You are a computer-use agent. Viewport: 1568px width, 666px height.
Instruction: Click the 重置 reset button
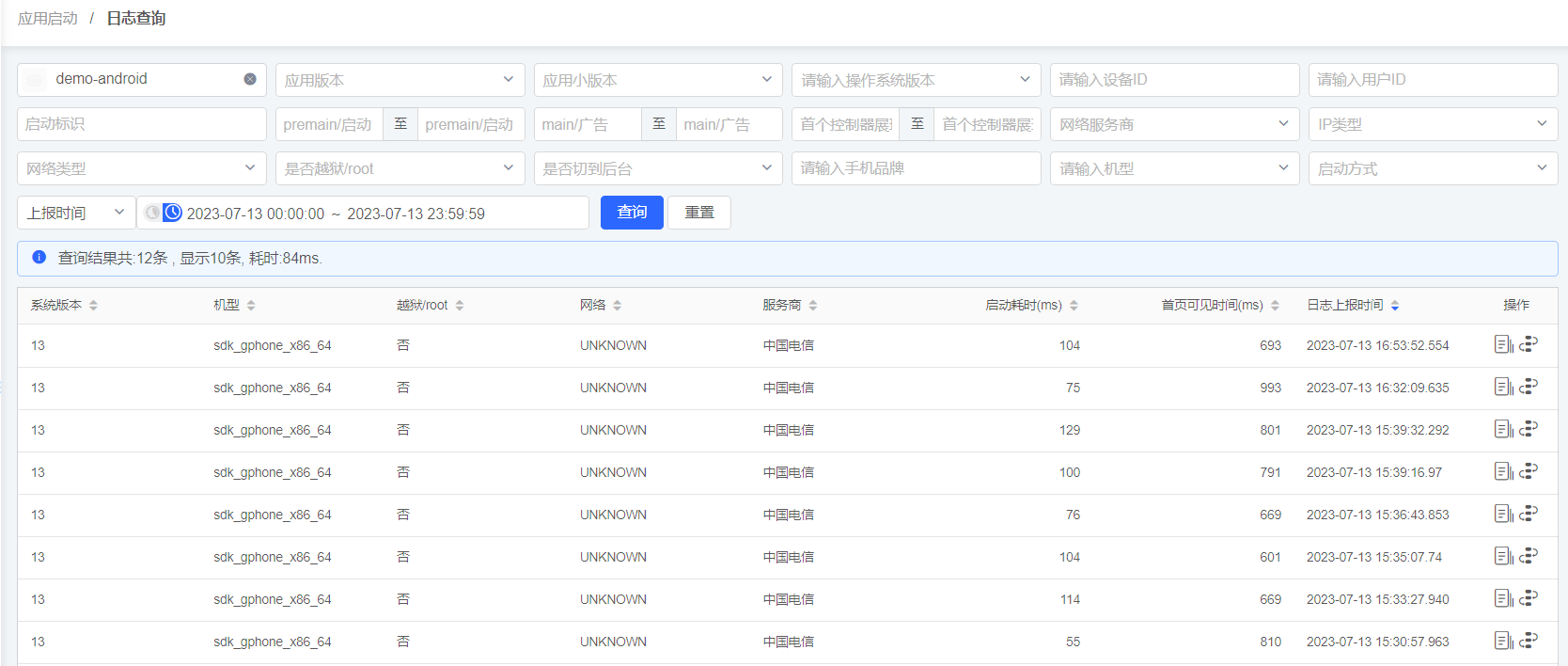699,213
